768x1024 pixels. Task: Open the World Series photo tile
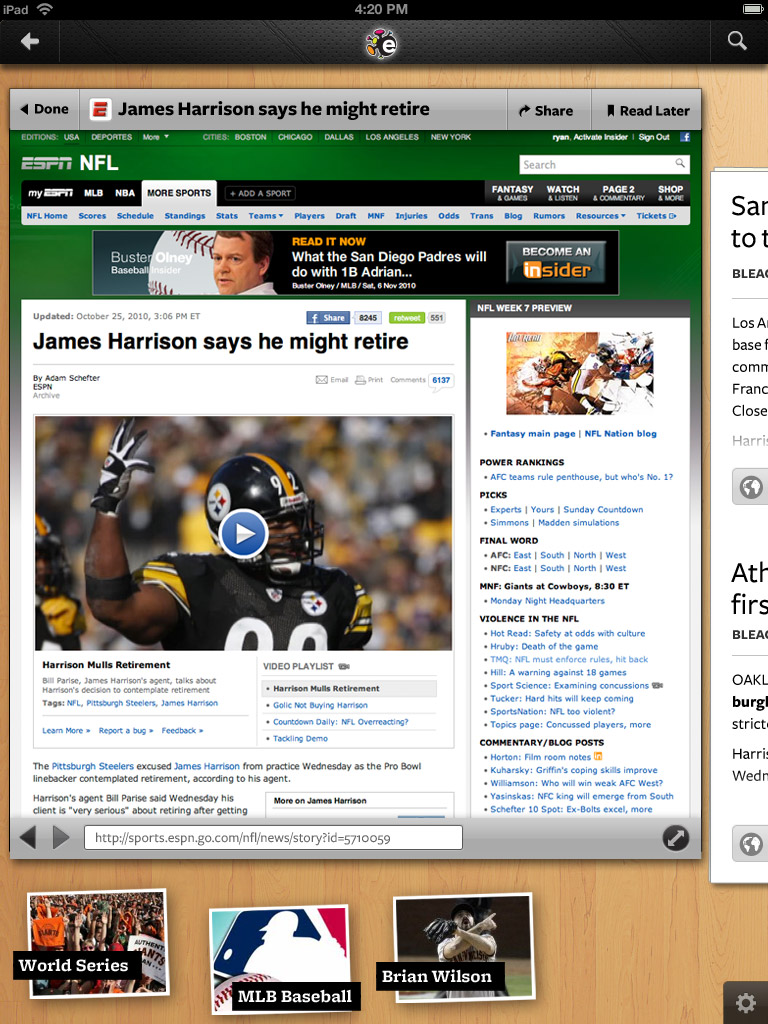(95, 944)
